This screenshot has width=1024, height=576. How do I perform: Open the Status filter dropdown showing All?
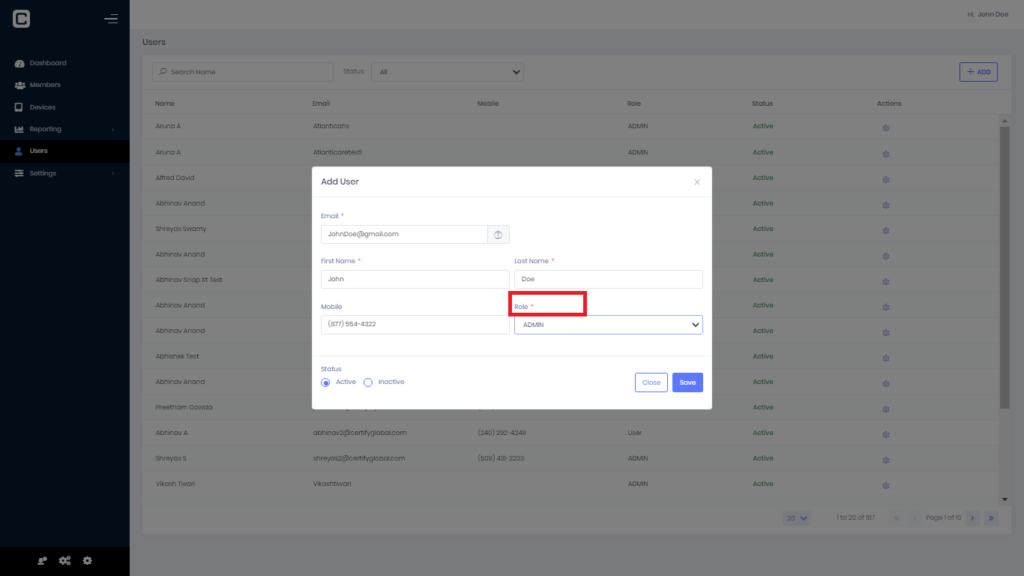click(447, 71)
